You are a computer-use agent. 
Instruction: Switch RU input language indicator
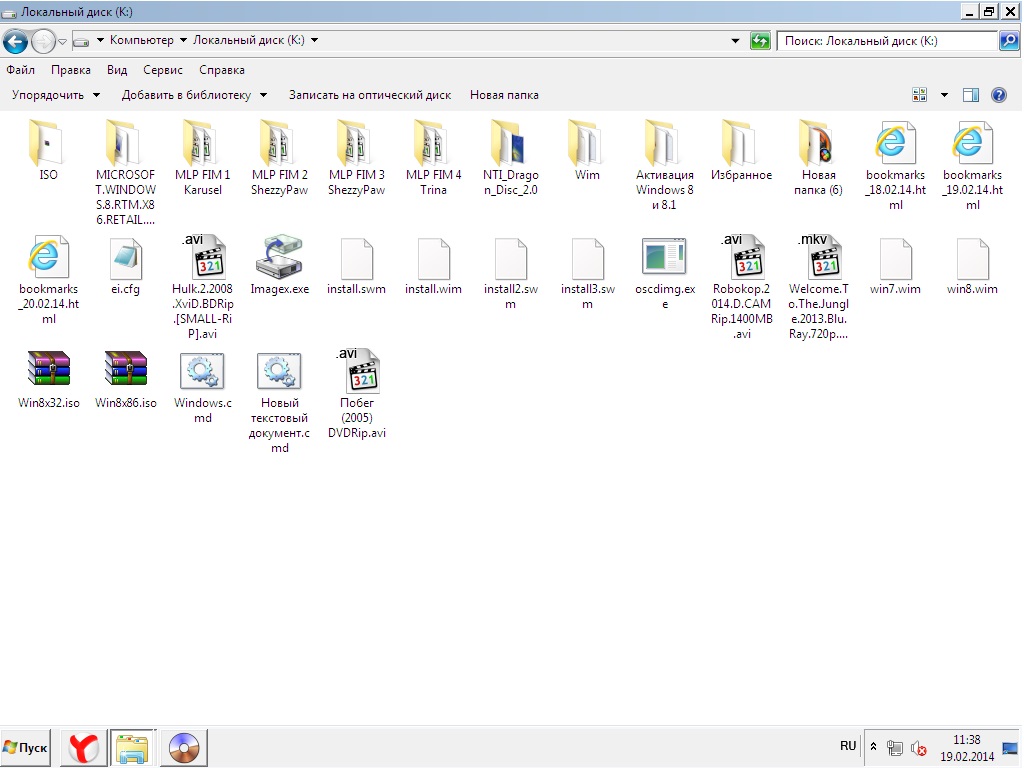click(x=848, y=746)
